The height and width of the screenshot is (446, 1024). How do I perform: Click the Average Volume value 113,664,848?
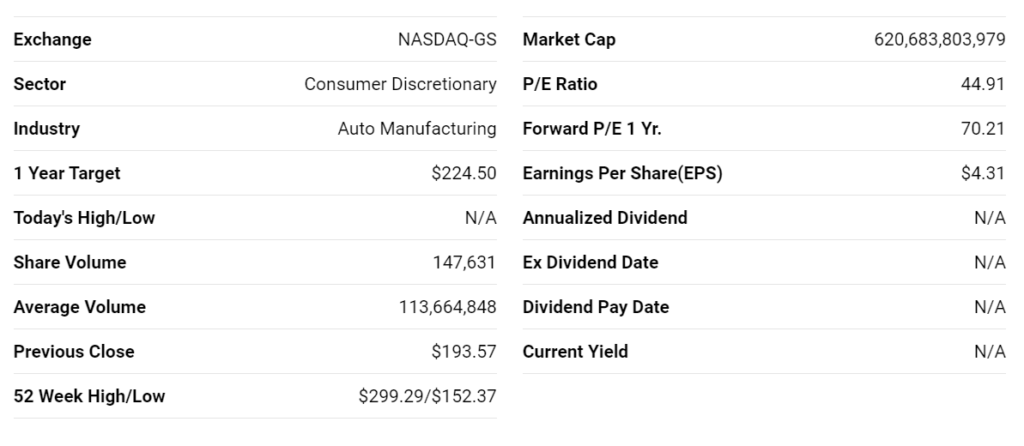(447, 307)
